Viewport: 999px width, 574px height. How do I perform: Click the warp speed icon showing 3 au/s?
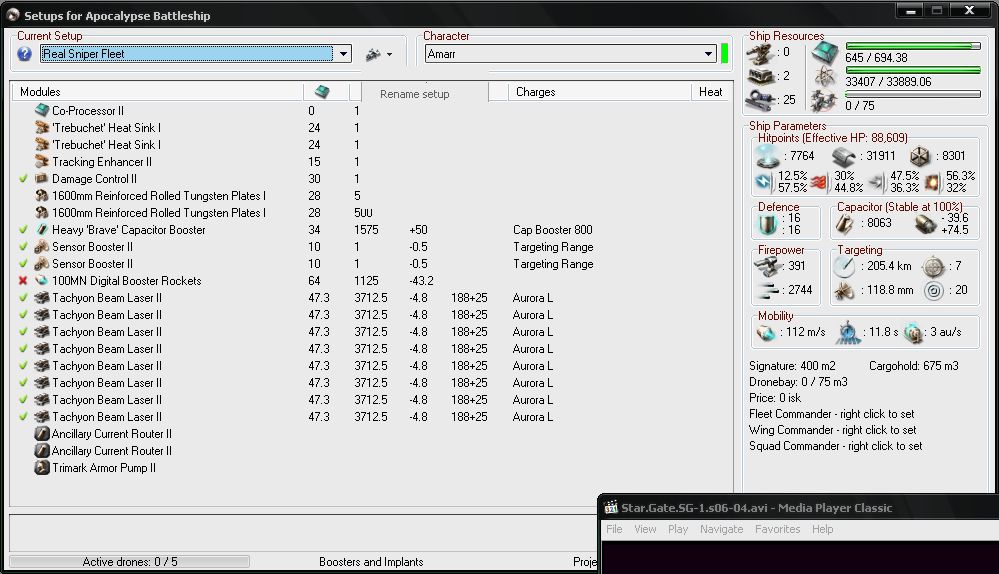pyautogui.click(x=913, y=333)
